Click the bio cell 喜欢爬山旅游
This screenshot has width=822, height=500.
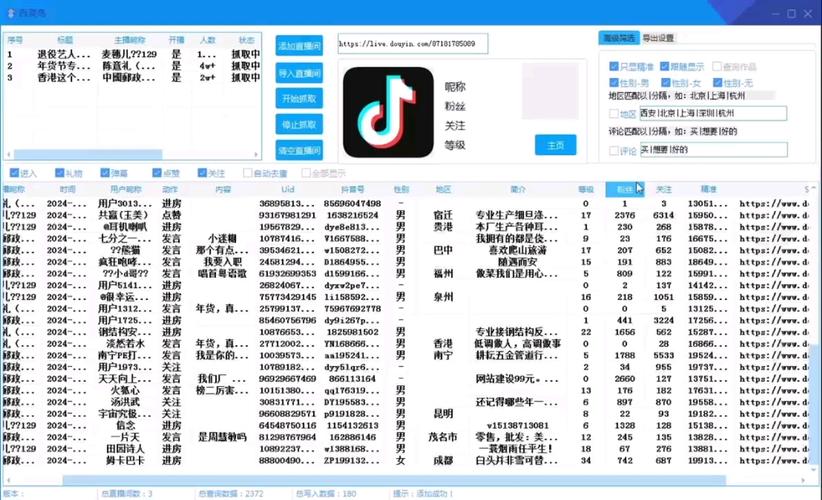(518, 250)
